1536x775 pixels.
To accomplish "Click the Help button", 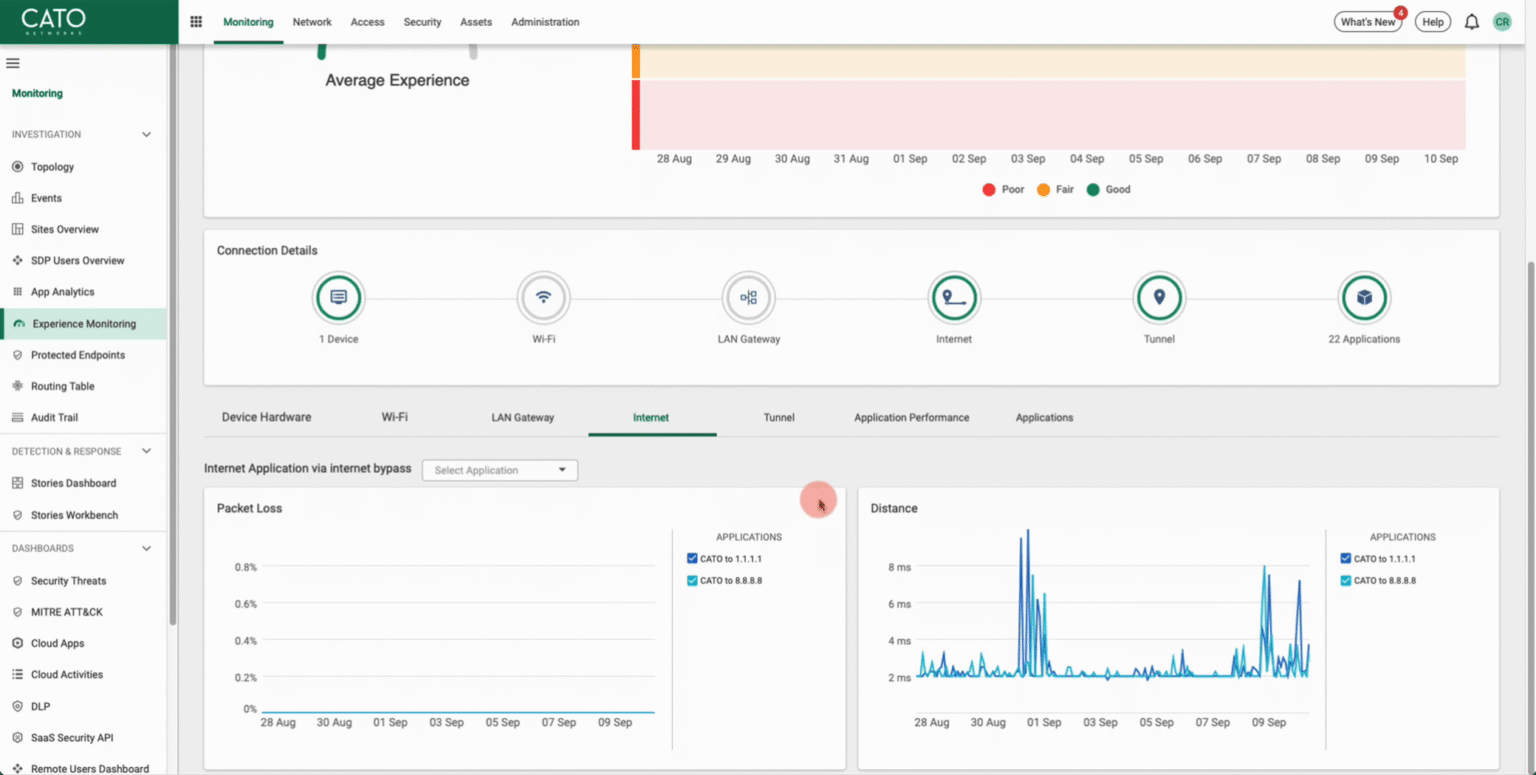I will coord(1432,22).
